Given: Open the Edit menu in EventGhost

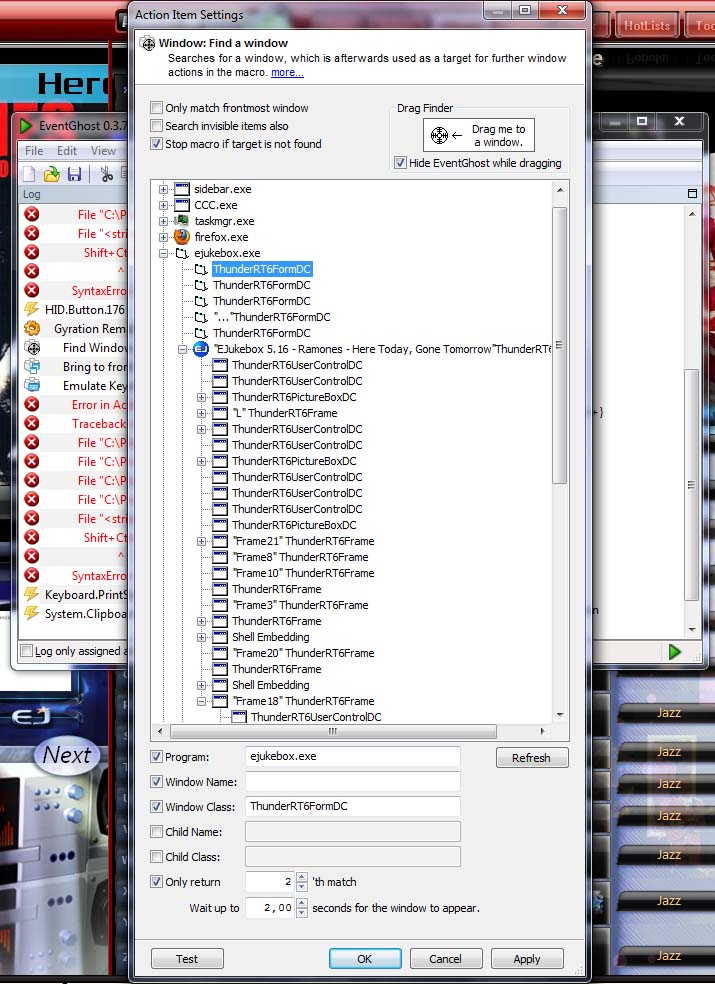Looking at the screenshot, I should click(x=67, y=151).
